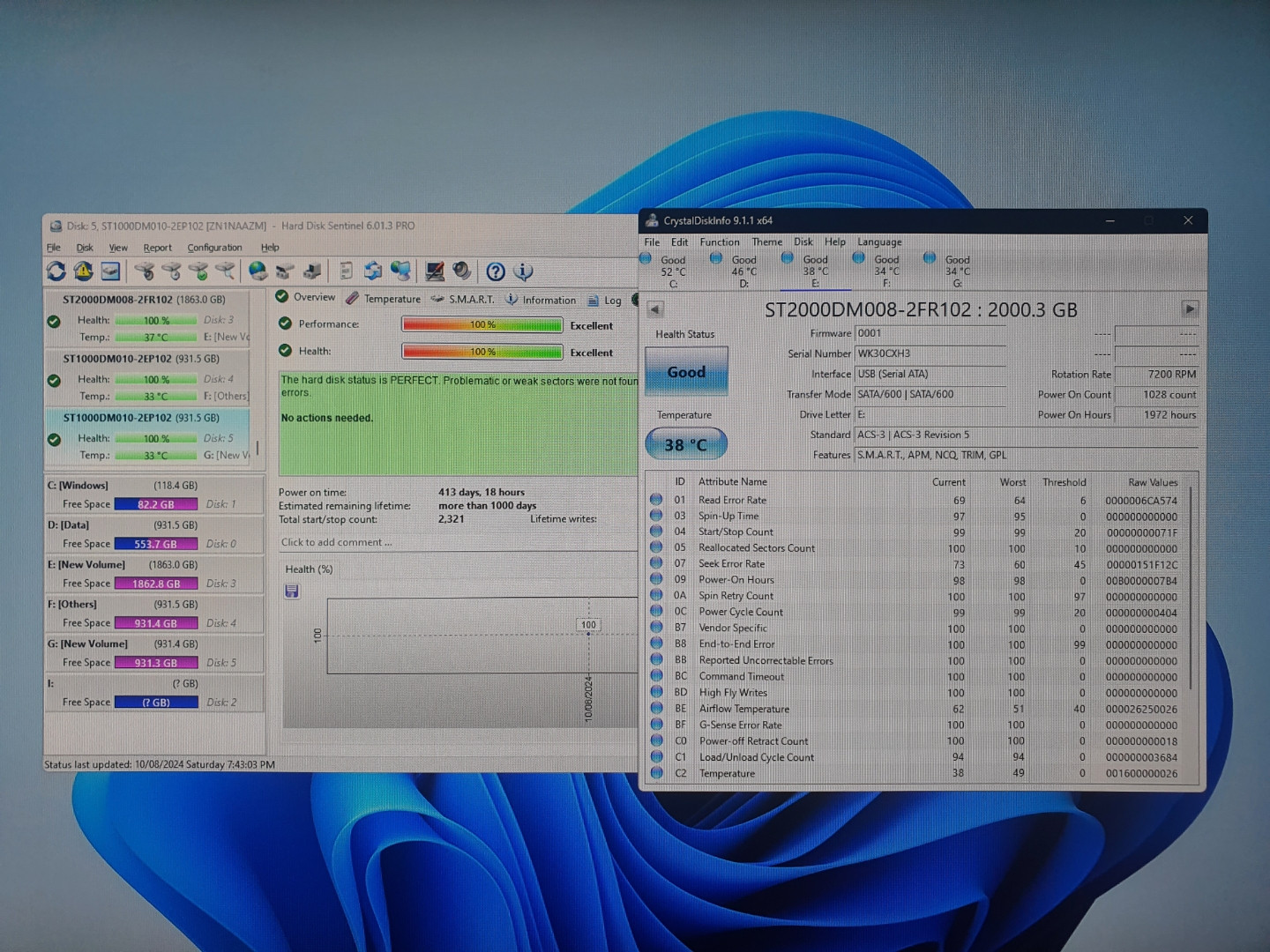
Task: Click the disk test icon with clock badge
Action: pyautogui.click(x=144, y=271)
